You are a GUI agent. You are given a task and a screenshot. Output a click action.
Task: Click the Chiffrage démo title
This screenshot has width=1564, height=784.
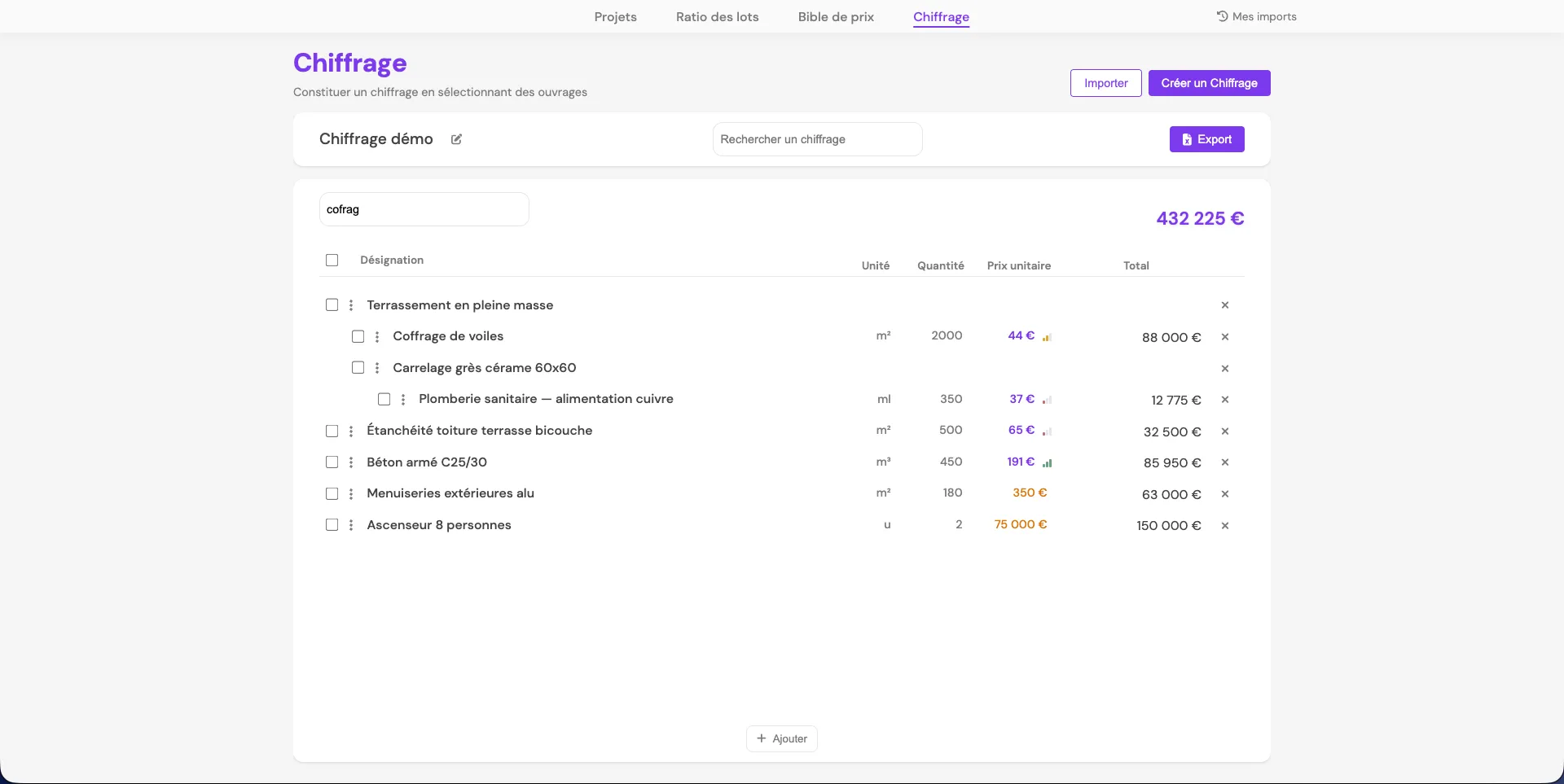[x=376, y=139]
